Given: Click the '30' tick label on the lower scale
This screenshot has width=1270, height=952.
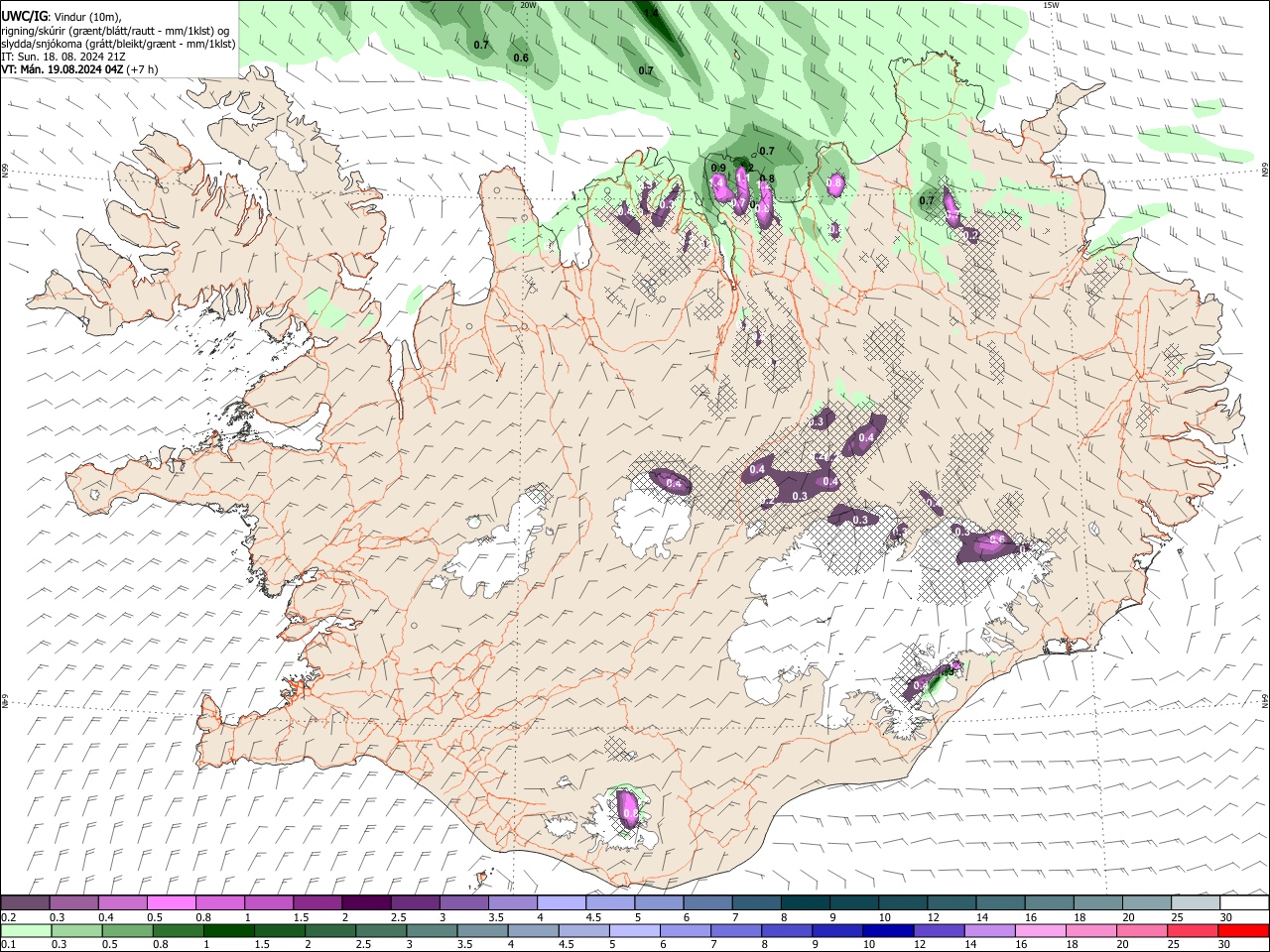Looking at the screenshot, I should [1222, 945].
